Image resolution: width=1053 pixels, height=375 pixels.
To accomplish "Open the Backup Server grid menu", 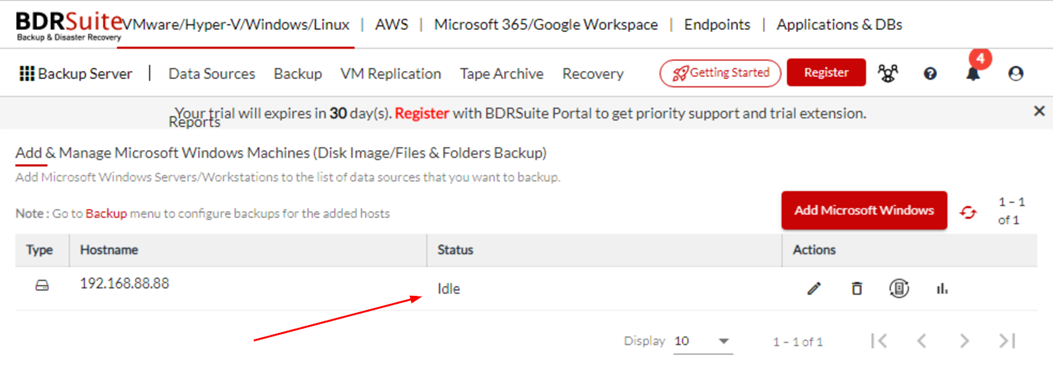I will pyautogui.click(x=76, y=73).
